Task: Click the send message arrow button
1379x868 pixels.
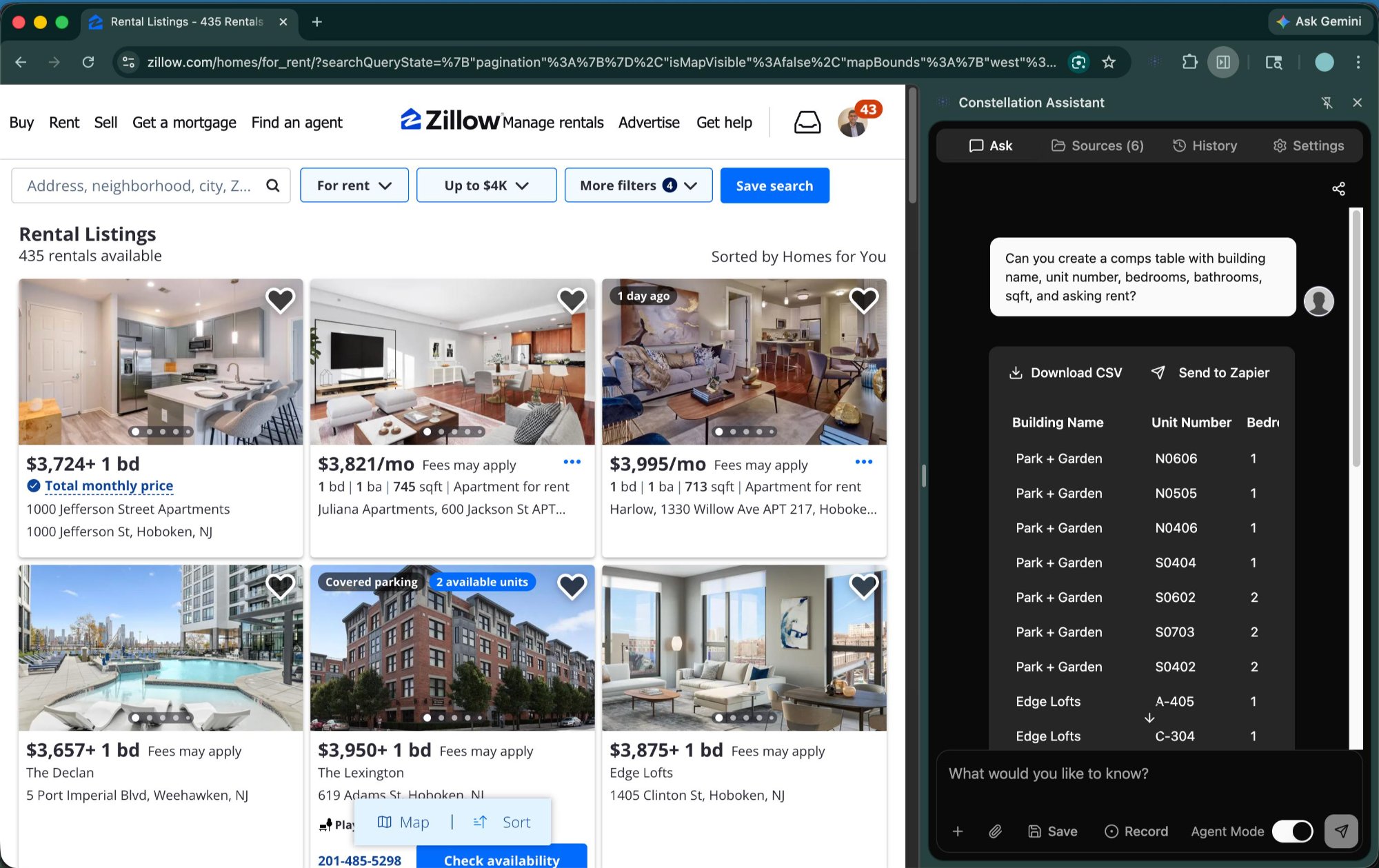Action: point(1341,831)
